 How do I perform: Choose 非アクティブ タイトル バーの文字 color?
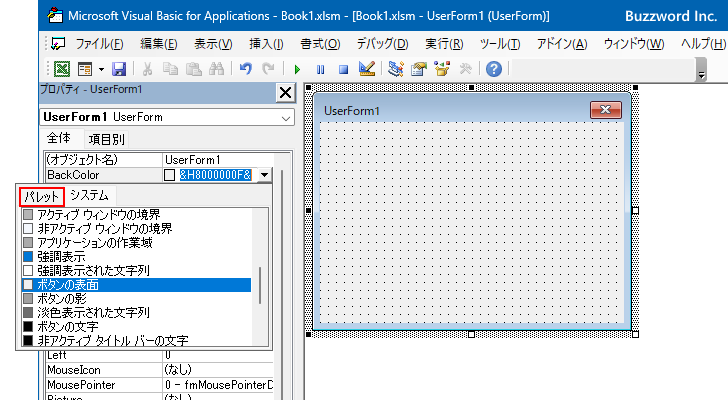pyautogui.click(x=137, y=340)
